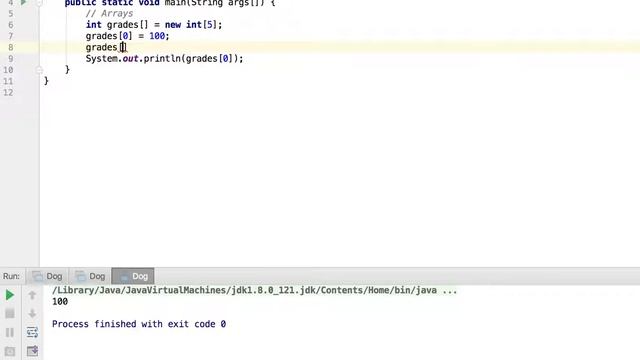Click the 'System.out.println(grades[0]);' statement
Screen dimensions: 640x360
[x=164, y=59]
